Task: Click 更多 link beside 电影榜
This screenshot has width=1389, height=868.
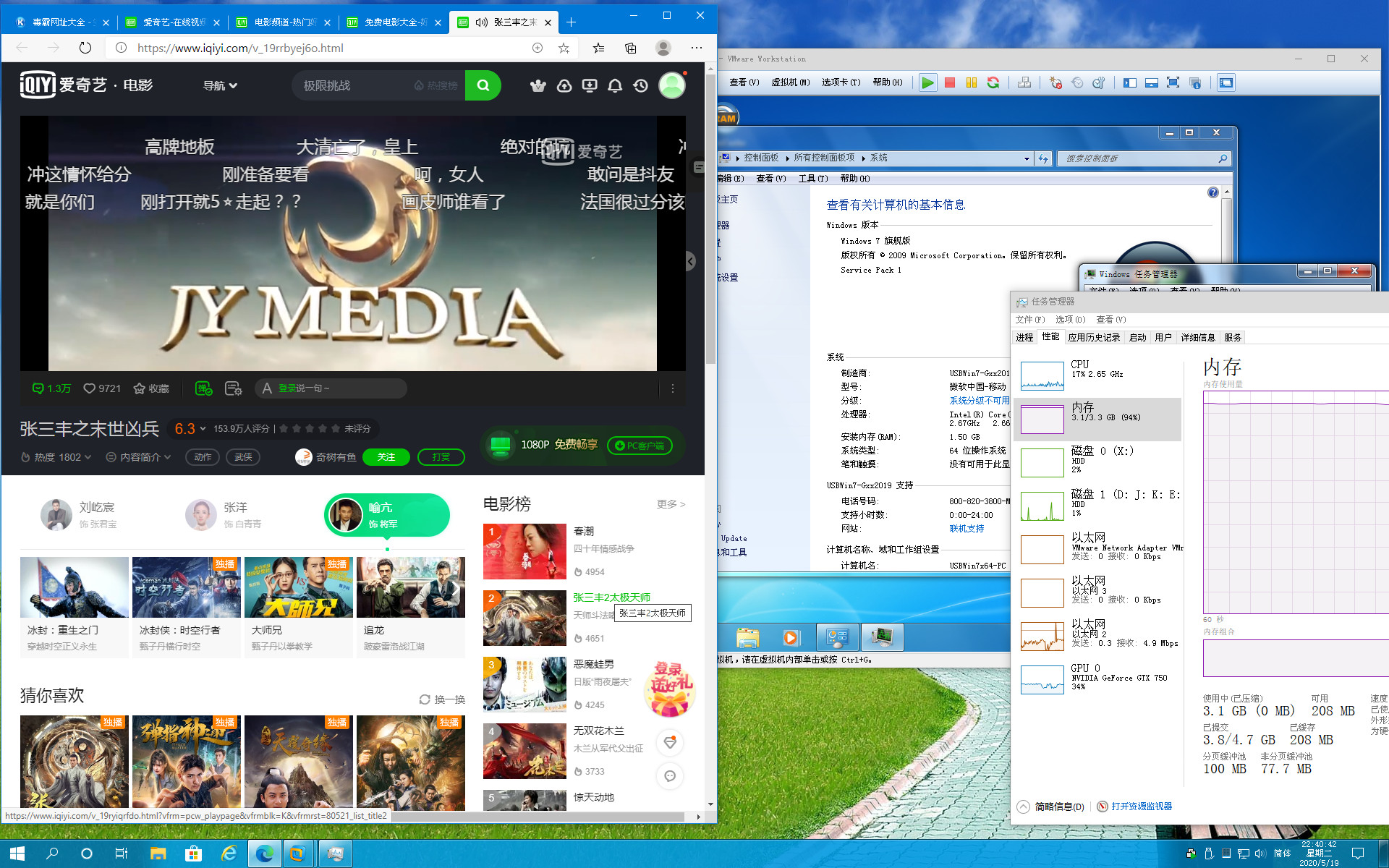Action: [671, 504]
